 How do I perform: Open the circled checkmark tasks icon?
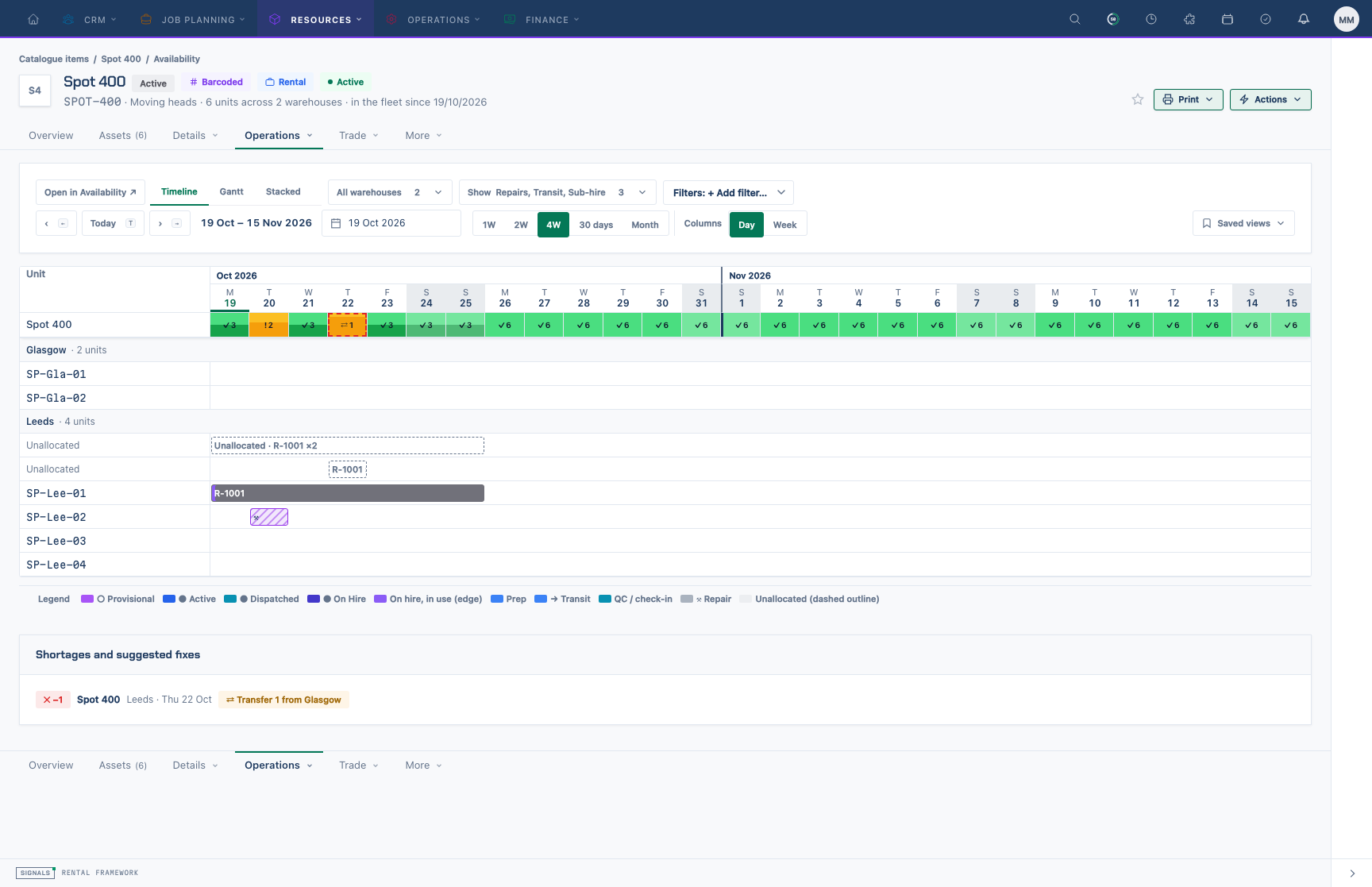(1266, 19)
